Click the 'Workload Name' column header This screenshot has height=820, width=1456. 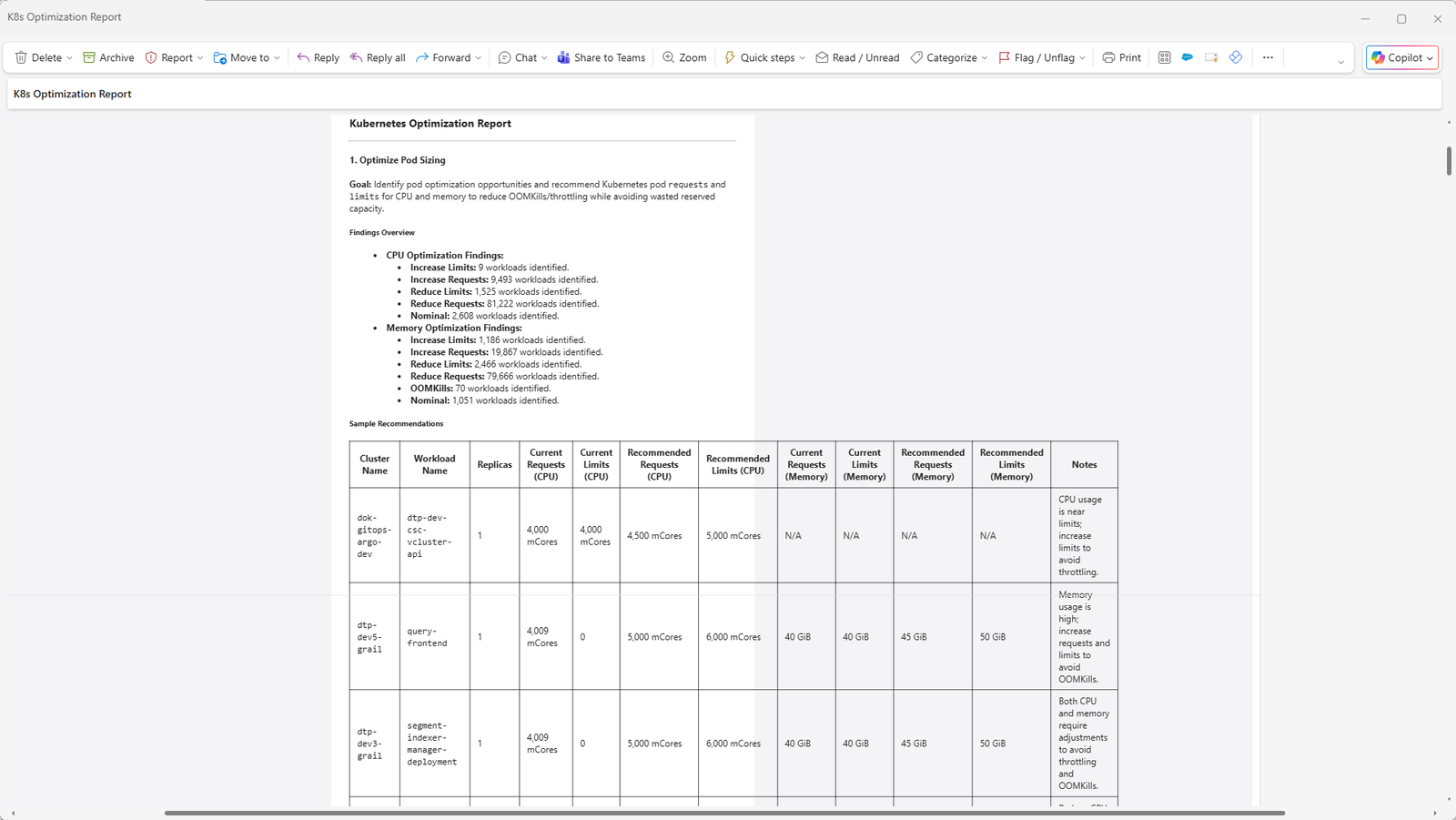435,465
